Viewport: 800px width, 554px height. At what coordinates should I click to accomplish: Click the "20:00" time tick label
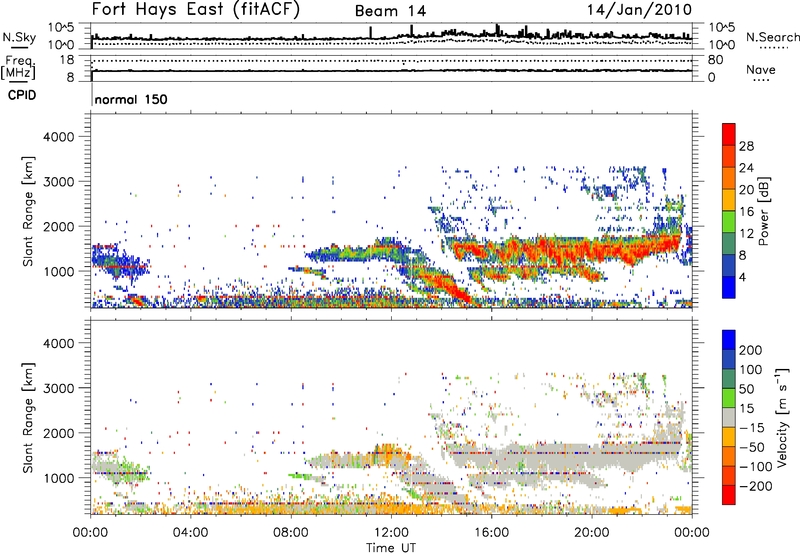coord(592,533)
